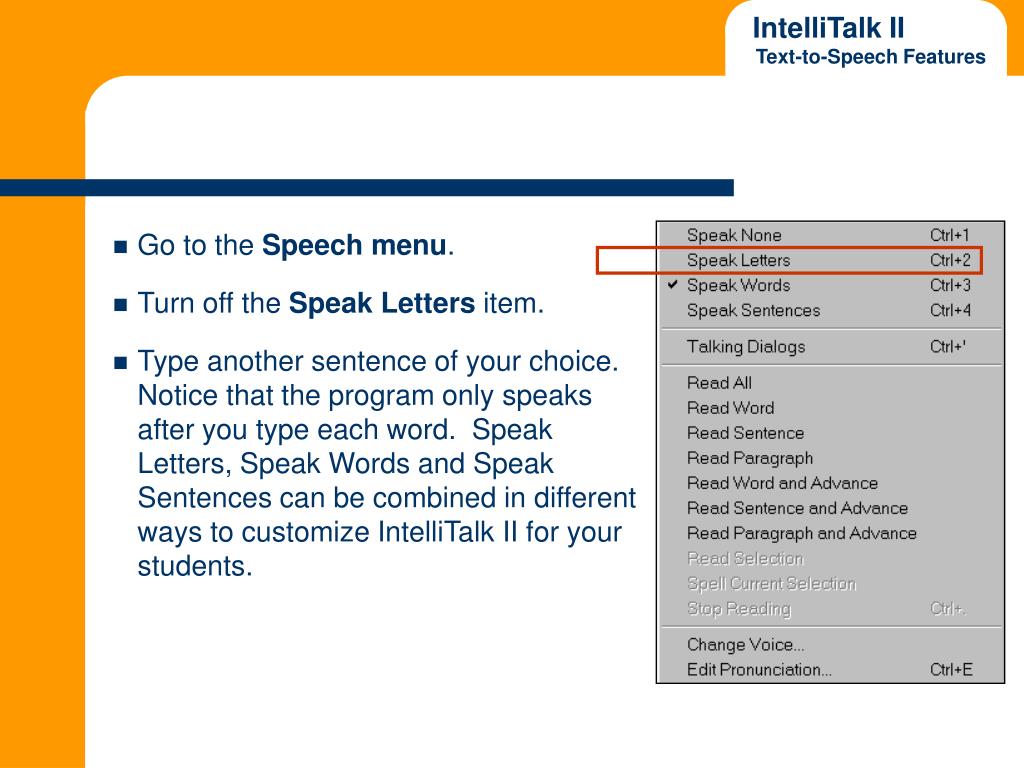
Task: Click the Text-to-Speech Features subtitle
Action: coord(871,57)
